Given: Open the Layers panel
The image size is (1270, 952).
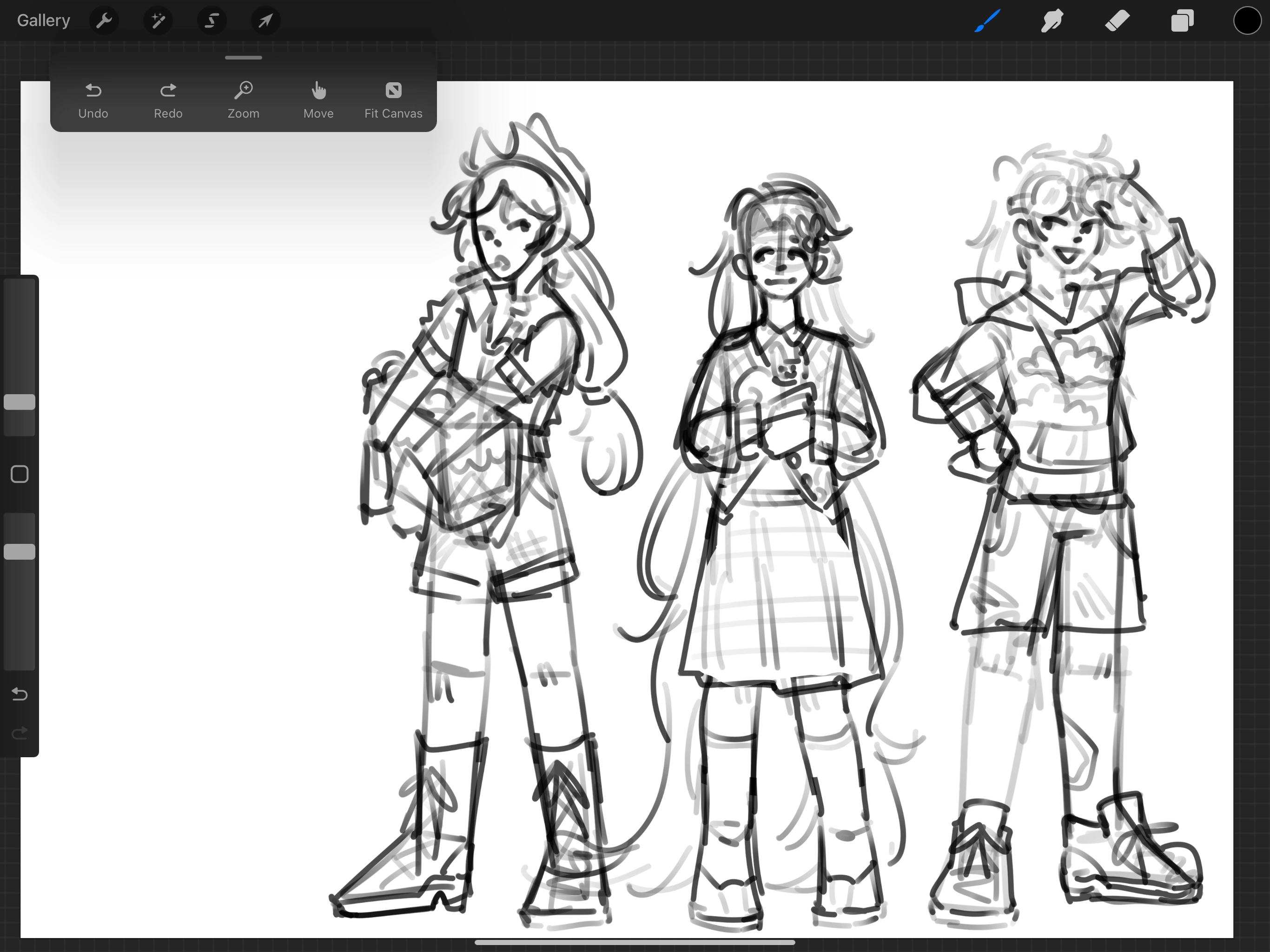Looking at the screenshot, I should click(1182, 21).
